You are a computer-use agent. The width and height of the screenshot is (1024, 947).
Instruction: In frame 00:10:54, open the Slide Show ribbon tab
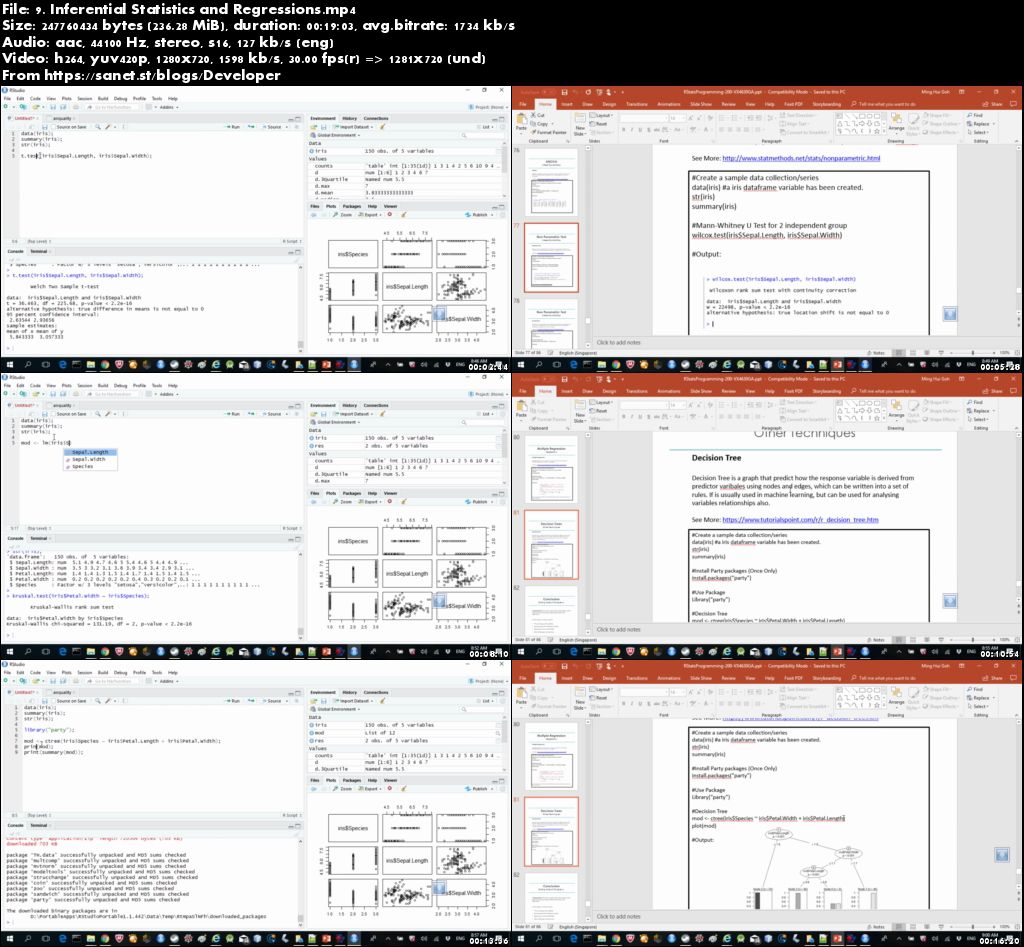[x=701, y=391]
